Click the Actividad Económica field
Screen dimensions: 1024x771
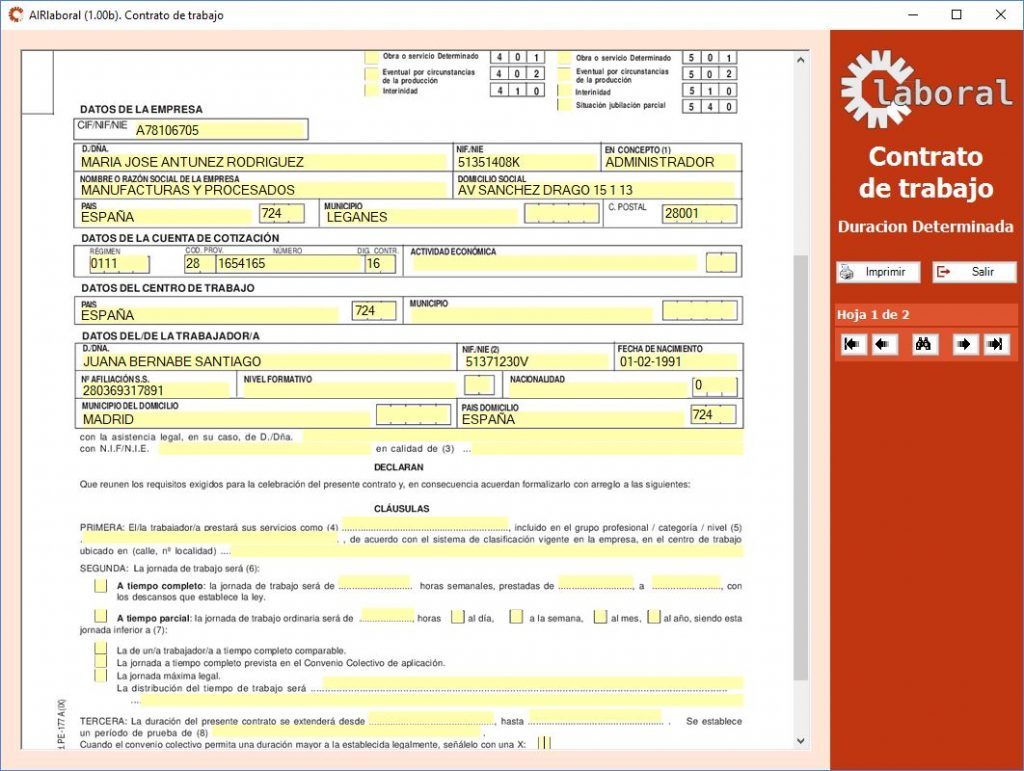tap(554, 264)
